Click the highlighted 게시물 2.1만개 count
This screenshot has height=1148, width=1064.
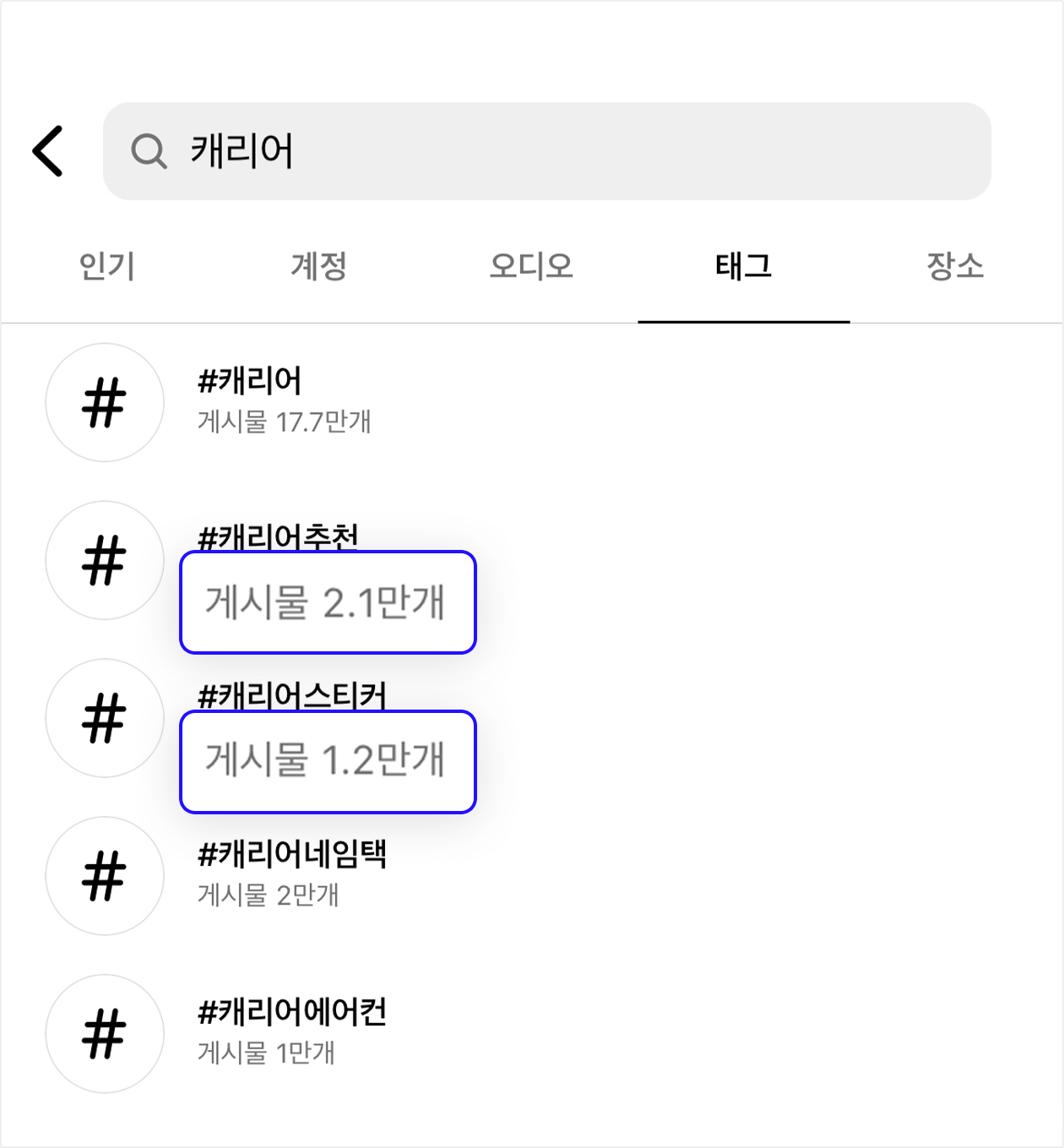click(x=328, y=602)
